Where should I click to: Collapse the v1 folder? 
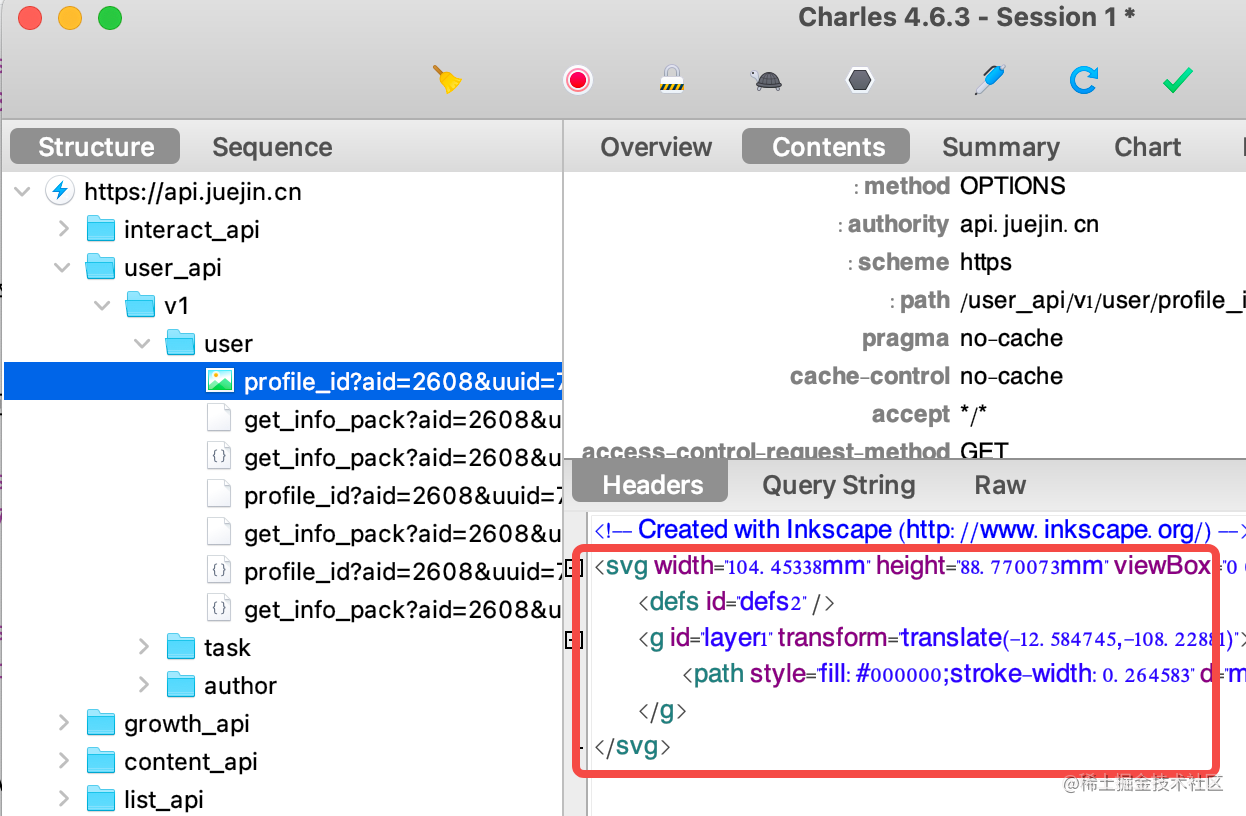(x=103, y=305)
